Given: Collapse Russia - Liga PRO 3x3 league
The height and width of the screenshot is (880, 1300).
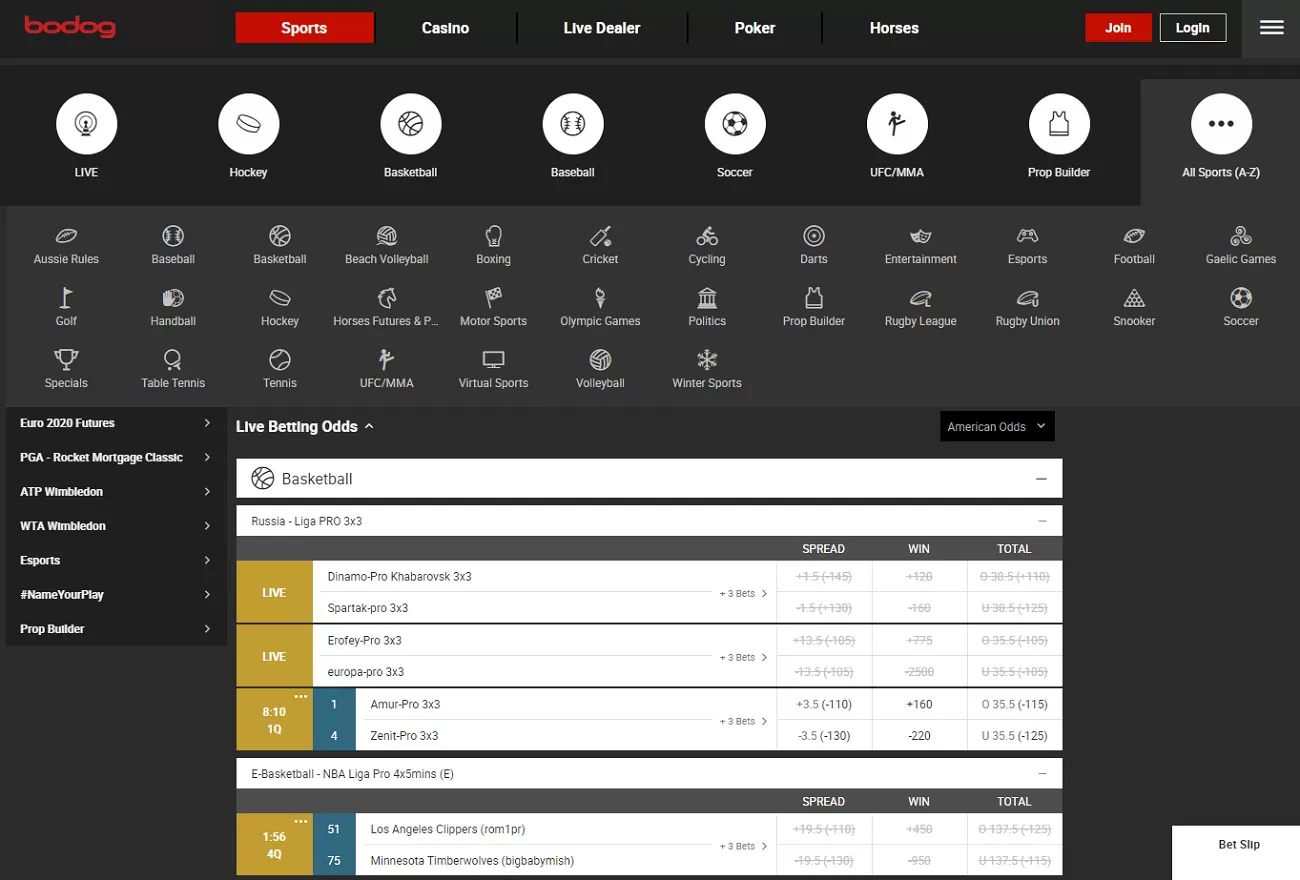Looking at the screenshot, I should [x=1042, y=521].
